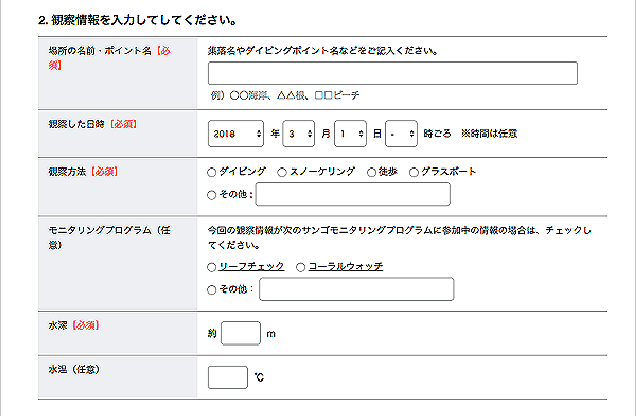
Task: Open the hour (時ごろ) dropdown
Action: (x=401, y=132)
